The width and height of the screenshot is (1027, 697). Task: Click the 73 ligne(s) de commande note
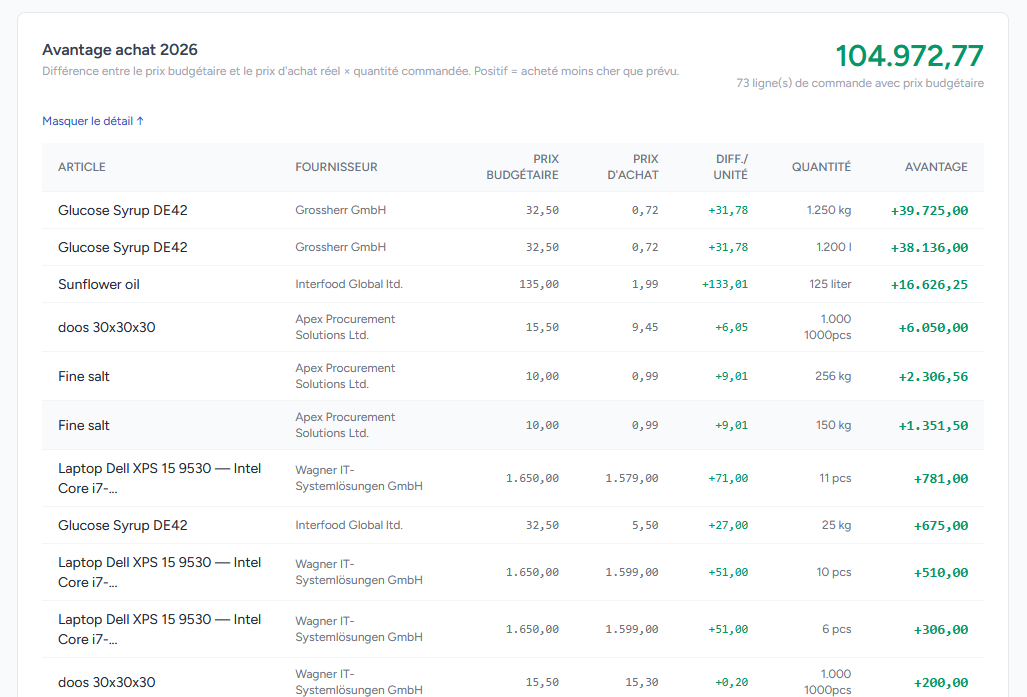coord(860,83)
